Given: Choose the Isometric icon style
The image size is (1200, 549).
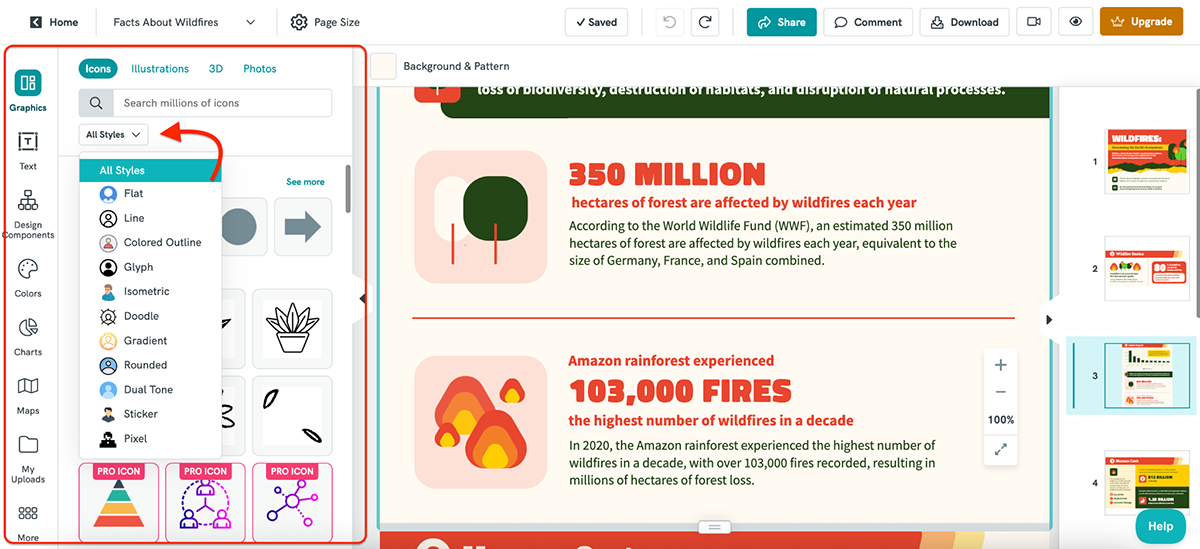Looking at the screenshot, I should pos(150,291).
